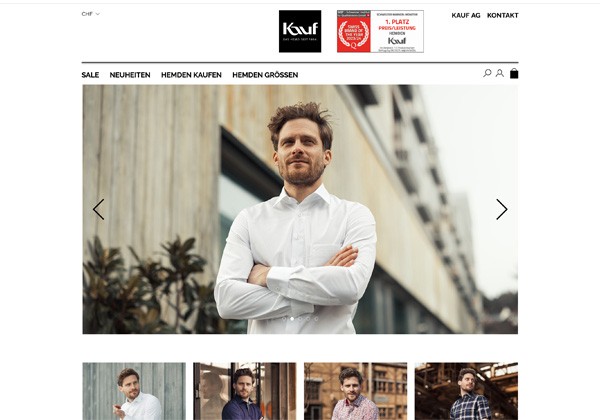Open the white shirt product thumbnail
600x420 pixels.
tap(134, 391)
